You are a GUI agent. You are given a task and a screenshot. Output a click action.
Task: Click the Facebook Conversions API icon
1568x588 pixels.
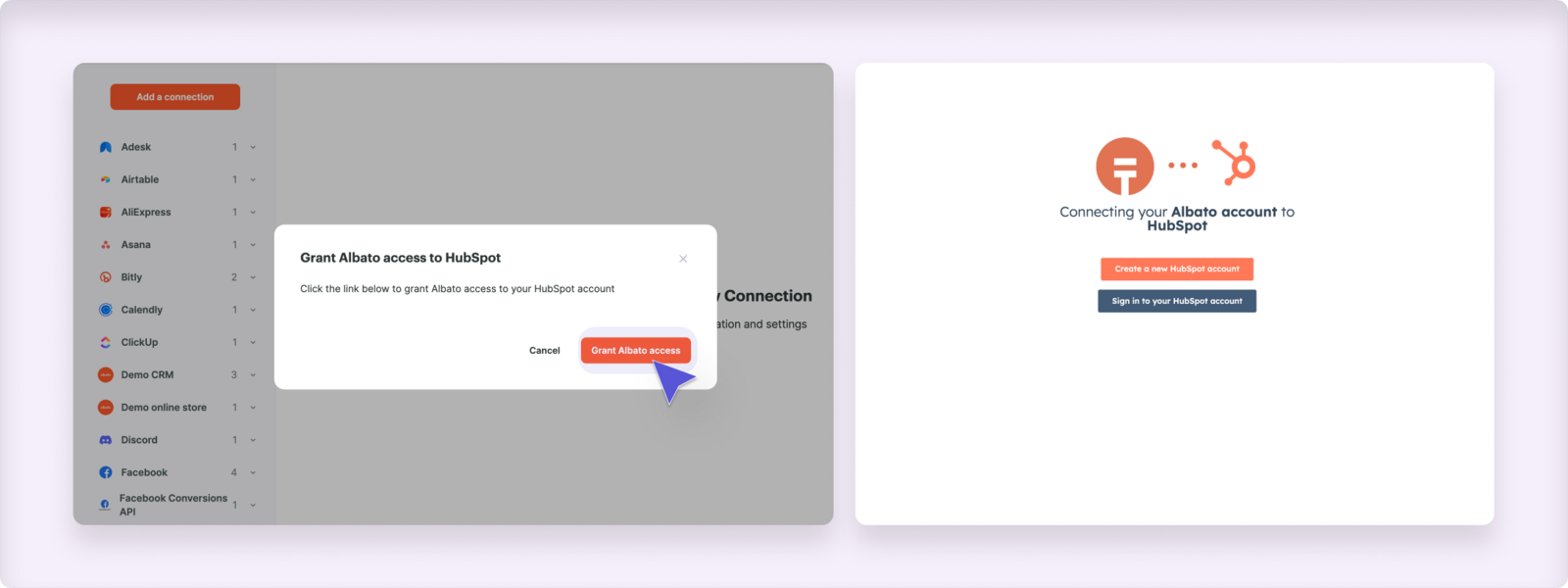tap(105, 505)
